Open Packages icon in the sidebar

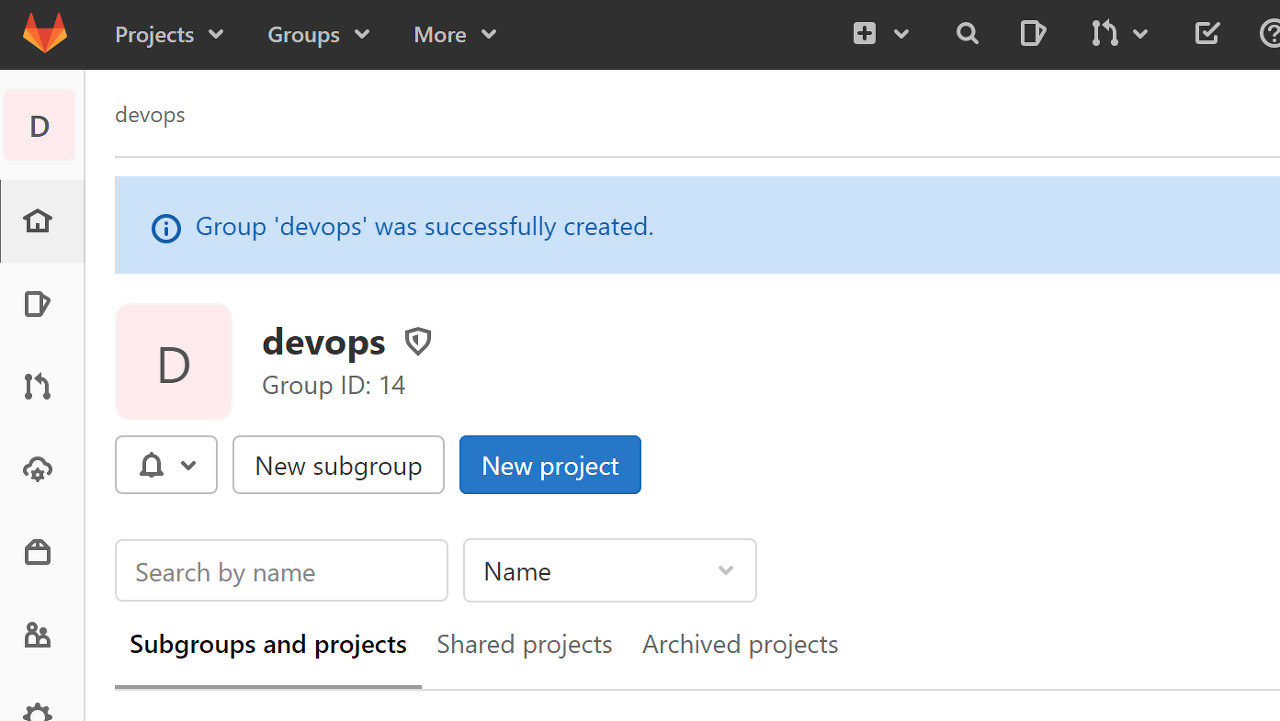tap(38, 552)
